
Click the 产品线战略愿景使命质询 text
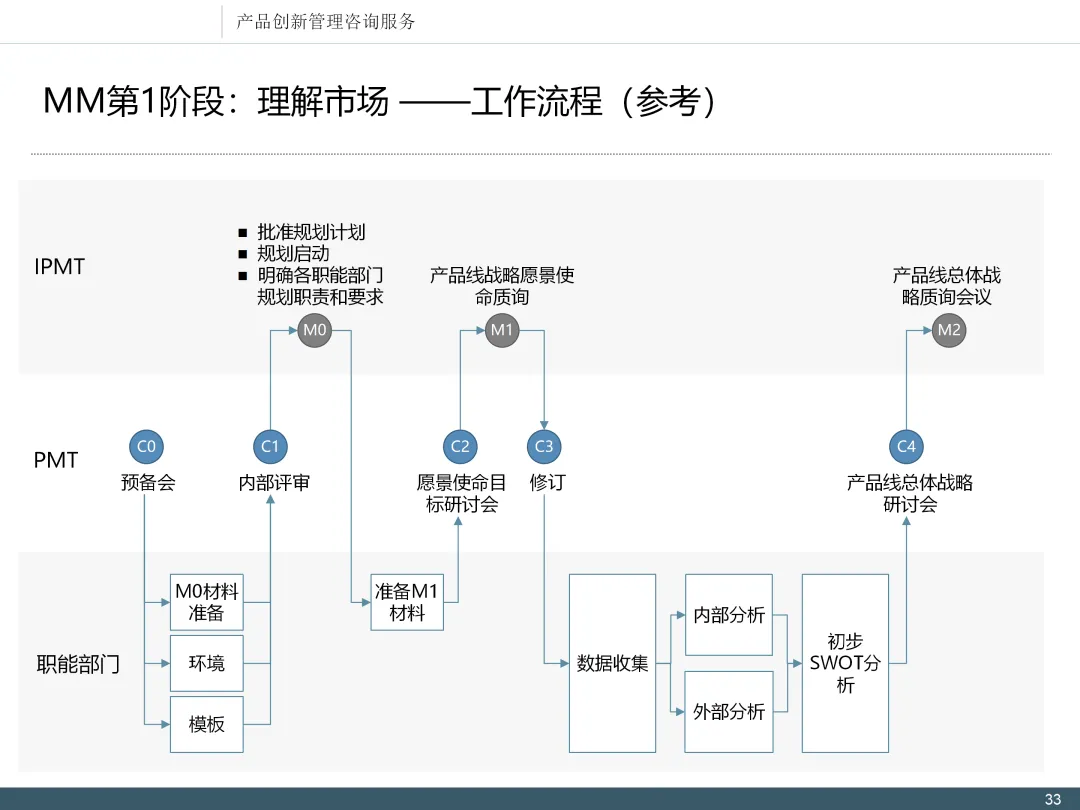(502, 286)
